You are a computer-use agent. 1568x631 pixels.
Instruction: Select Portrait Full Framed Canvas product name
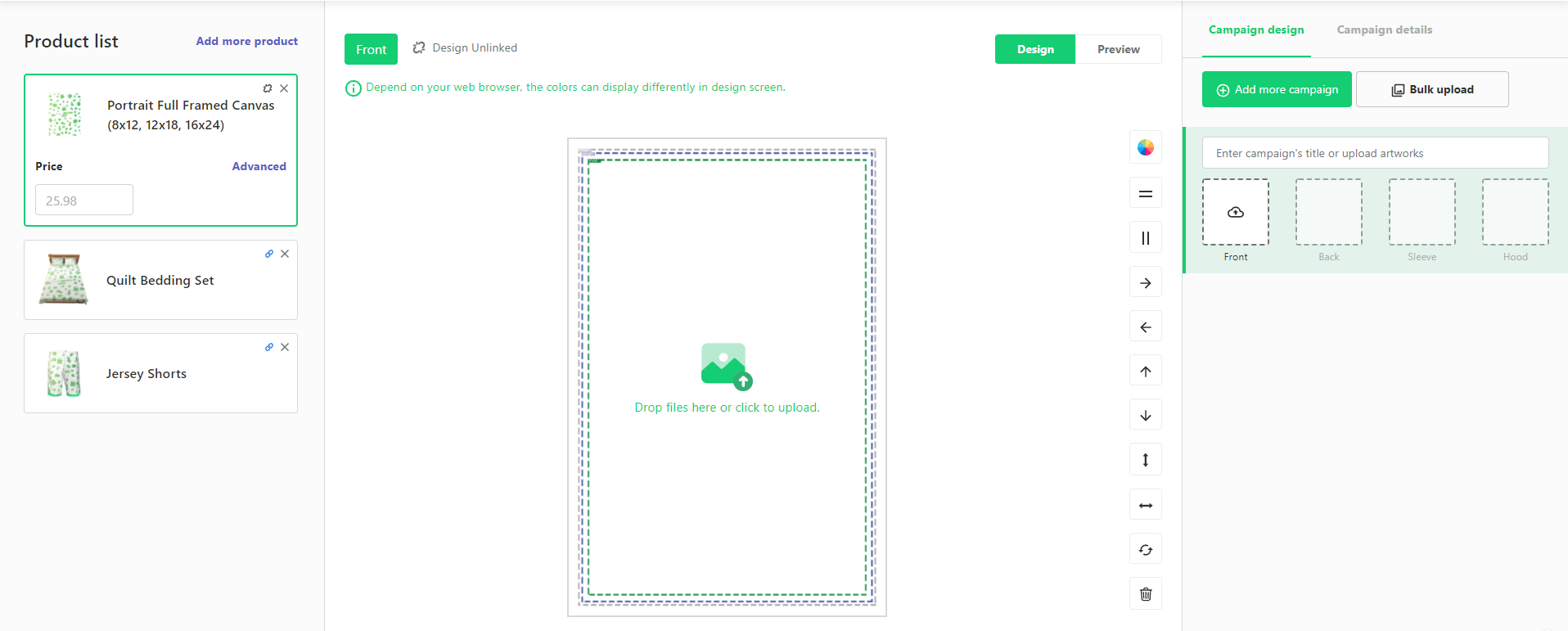click(x=191, y=115)
